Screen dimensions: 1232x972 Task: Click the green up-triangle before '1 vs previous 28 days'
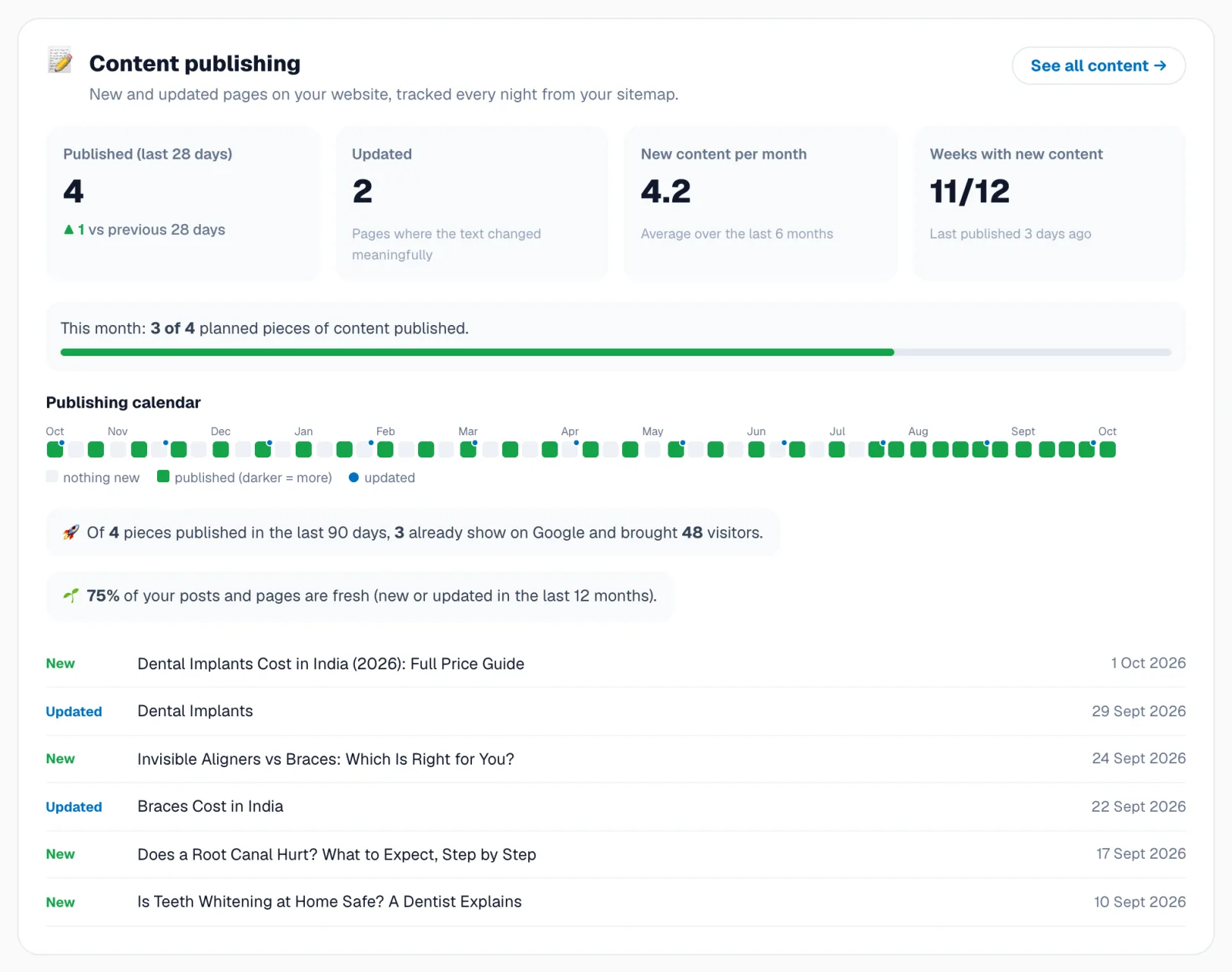pos(69,230)
